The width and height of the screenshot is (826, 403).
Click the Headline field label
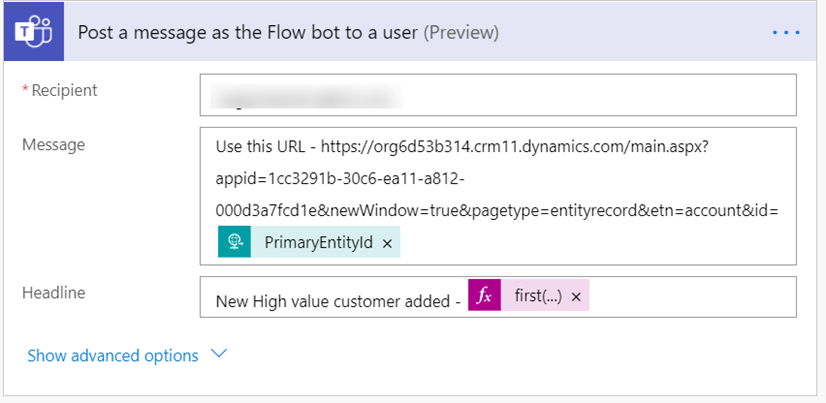pyautogui.click(x=55, y=292)
